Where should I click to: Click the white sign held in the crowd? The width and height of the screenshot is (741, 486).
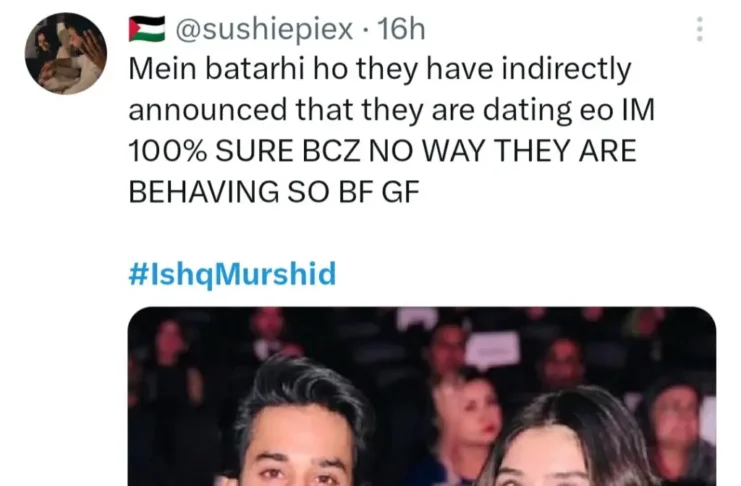click(494, 350)
